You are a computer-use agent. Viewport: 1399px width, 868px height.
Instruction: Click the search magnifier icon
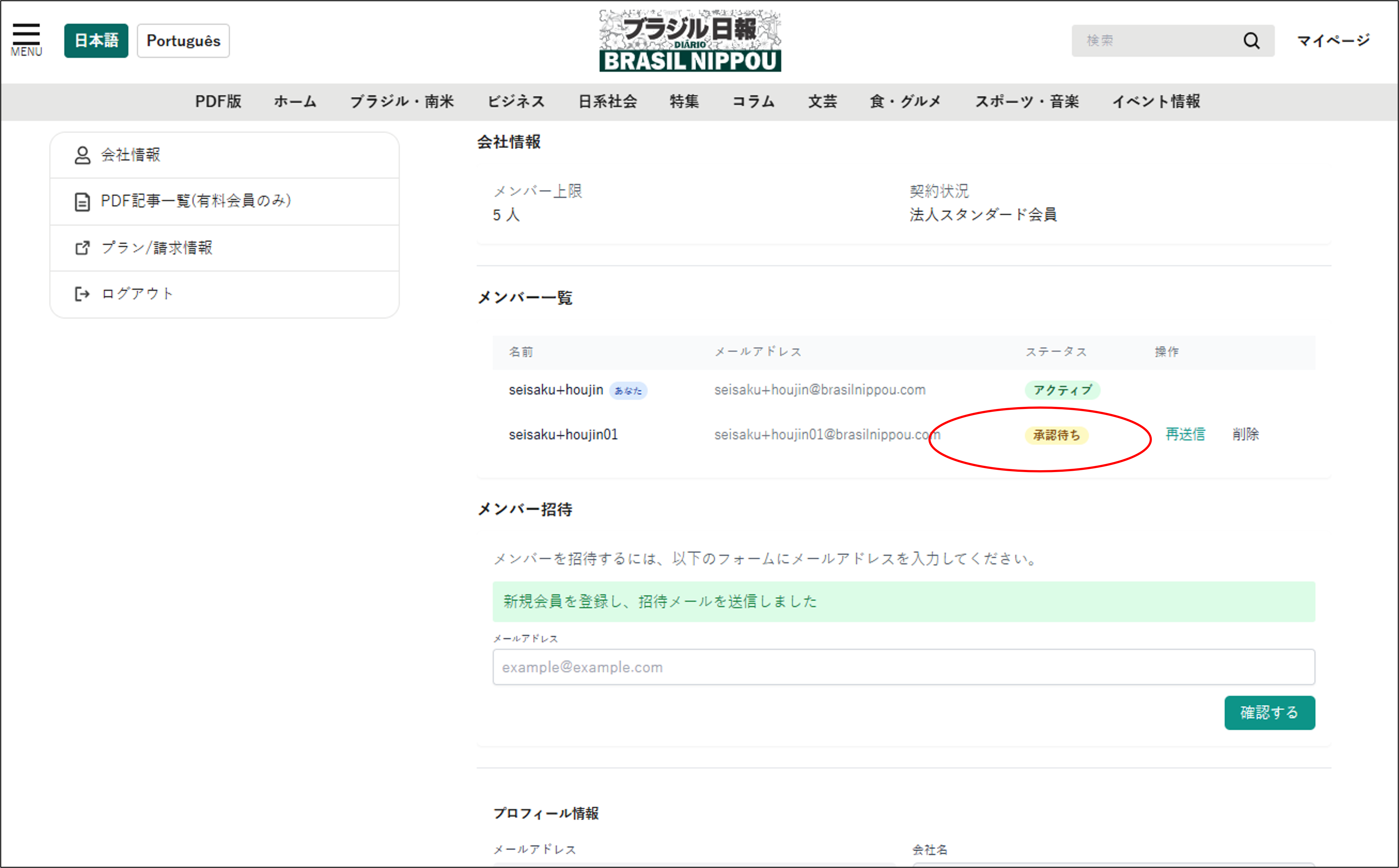(x=1251, y=41)
